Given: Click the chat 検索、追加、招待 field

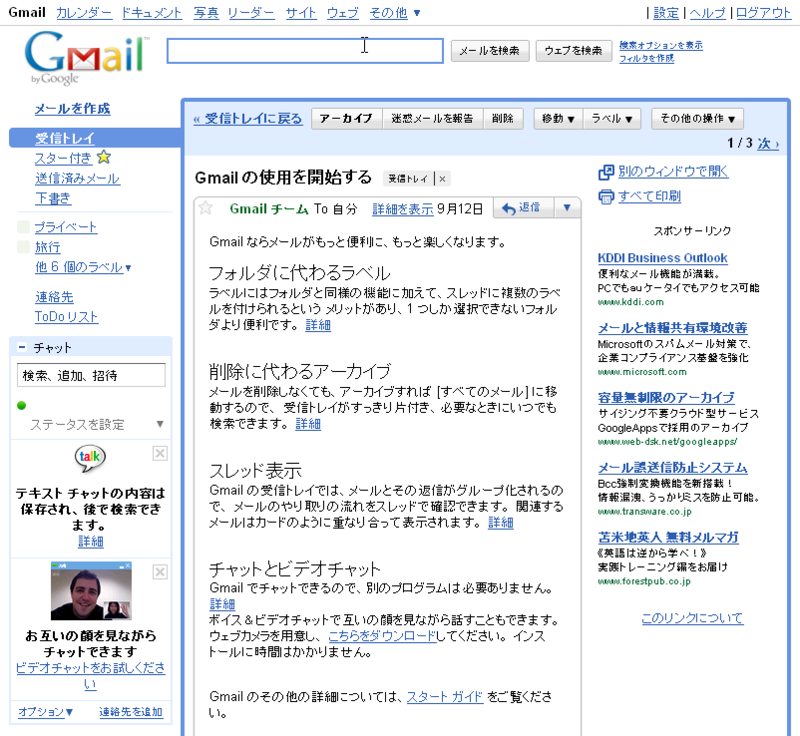Looking at the screenshot, I should [91, 375].
